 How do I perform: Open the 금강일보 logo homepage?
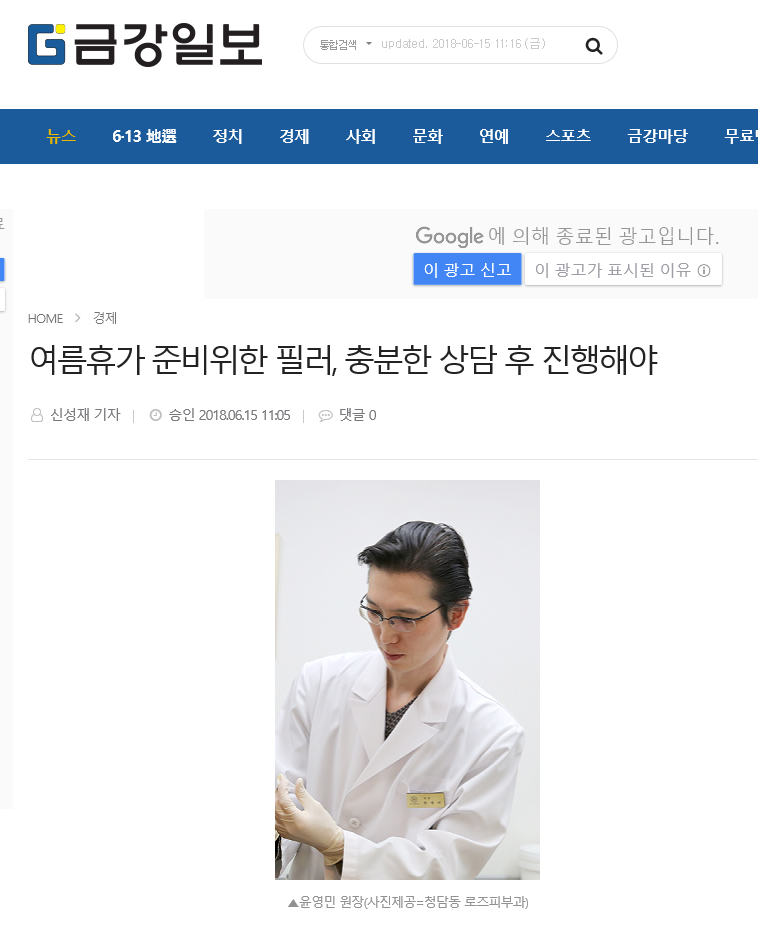click(x=145, y=45)
